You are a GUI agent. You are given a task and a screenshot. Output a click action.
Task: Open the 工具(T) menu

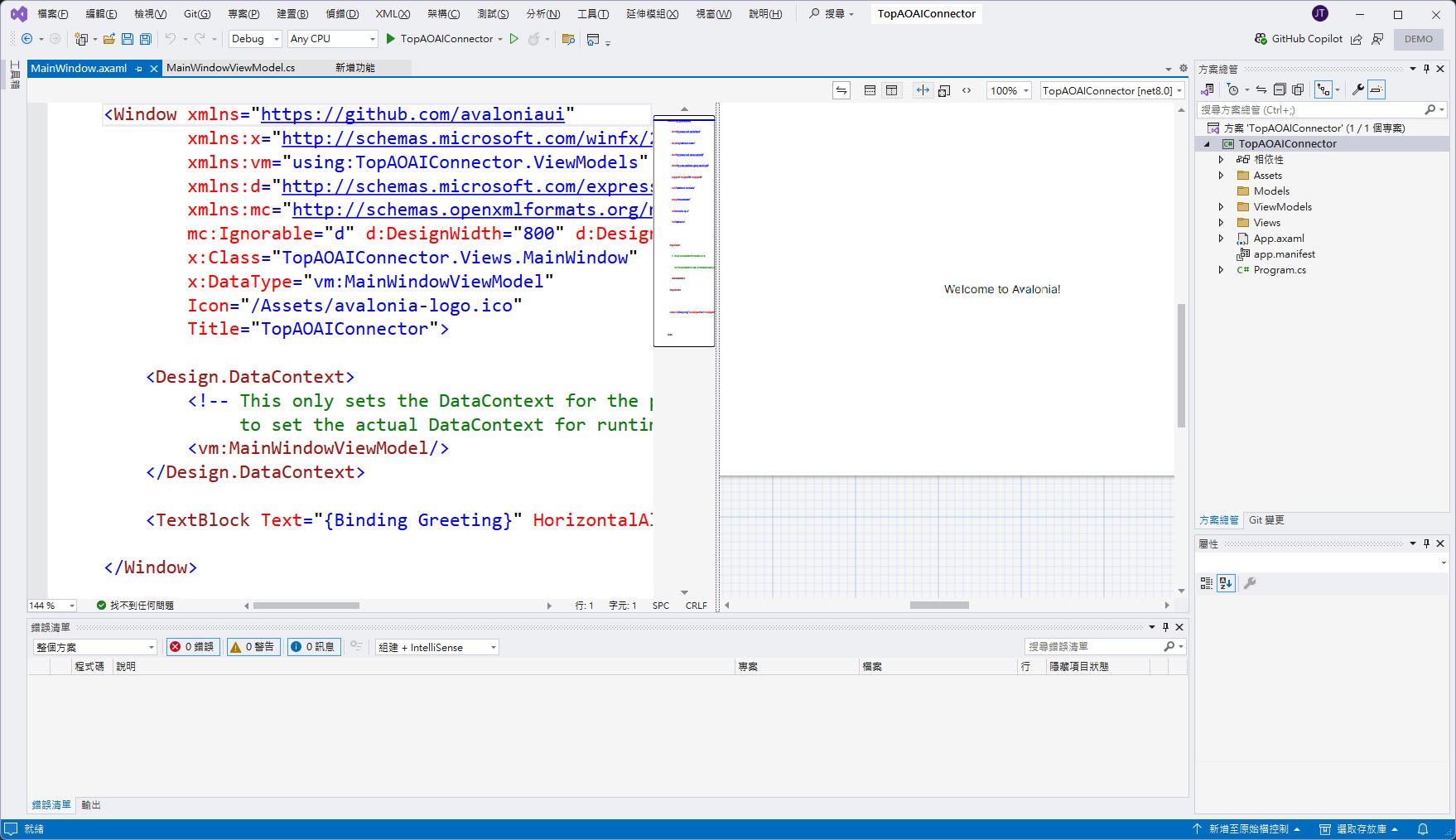[x=593, y=13]
